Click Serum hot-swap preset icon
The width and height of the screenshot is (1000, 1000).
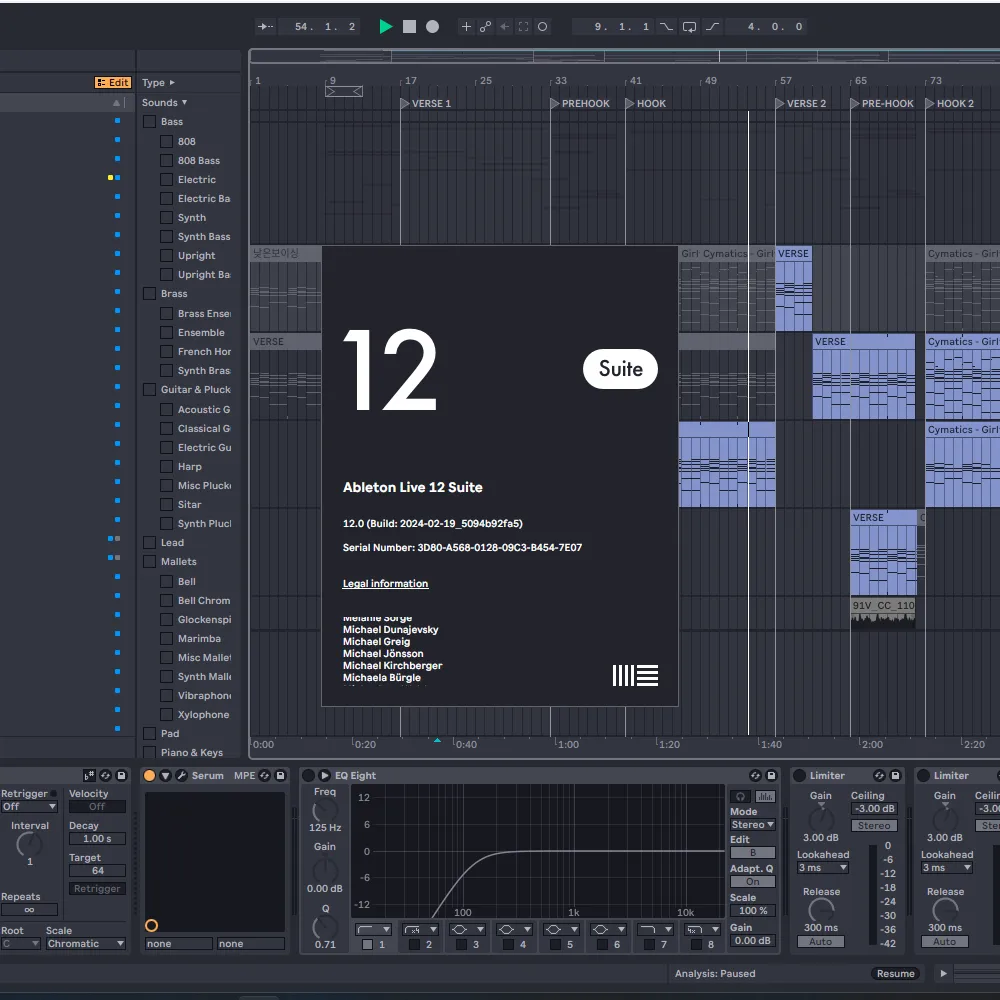pos(265,776)
